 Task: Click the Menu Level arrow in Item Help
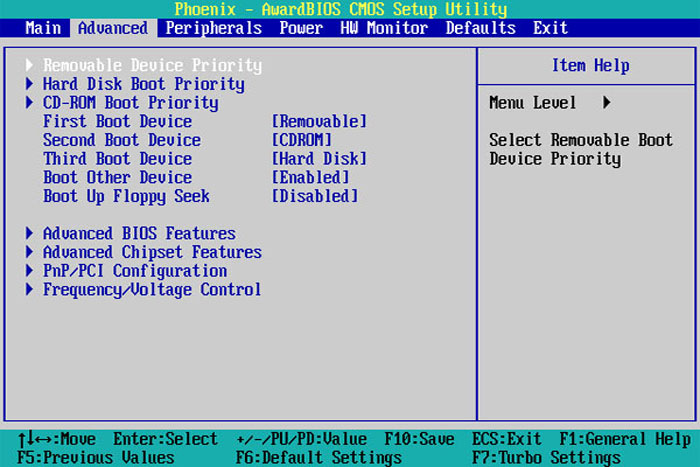[x=607, y=103]
